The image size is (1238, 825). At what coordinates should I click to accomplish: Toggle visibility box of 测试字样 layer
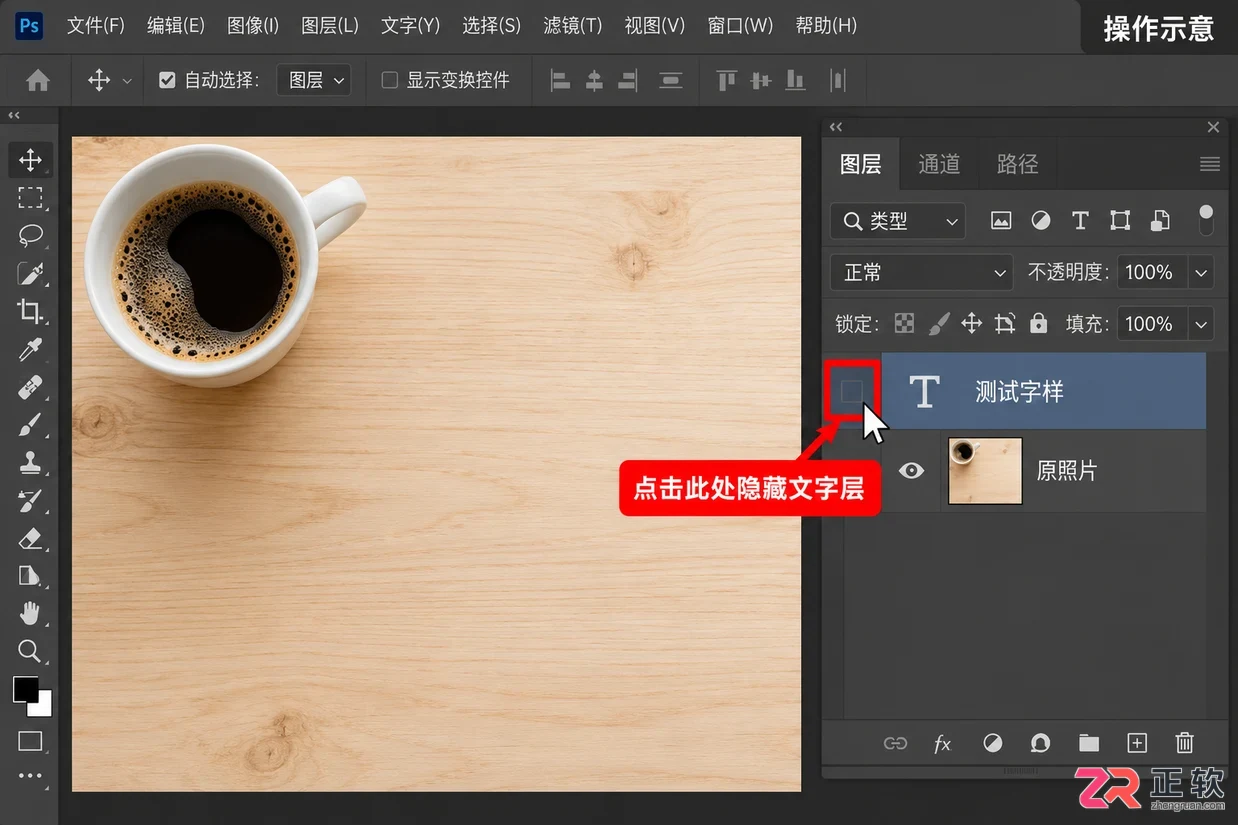click(x=851, y=391)
